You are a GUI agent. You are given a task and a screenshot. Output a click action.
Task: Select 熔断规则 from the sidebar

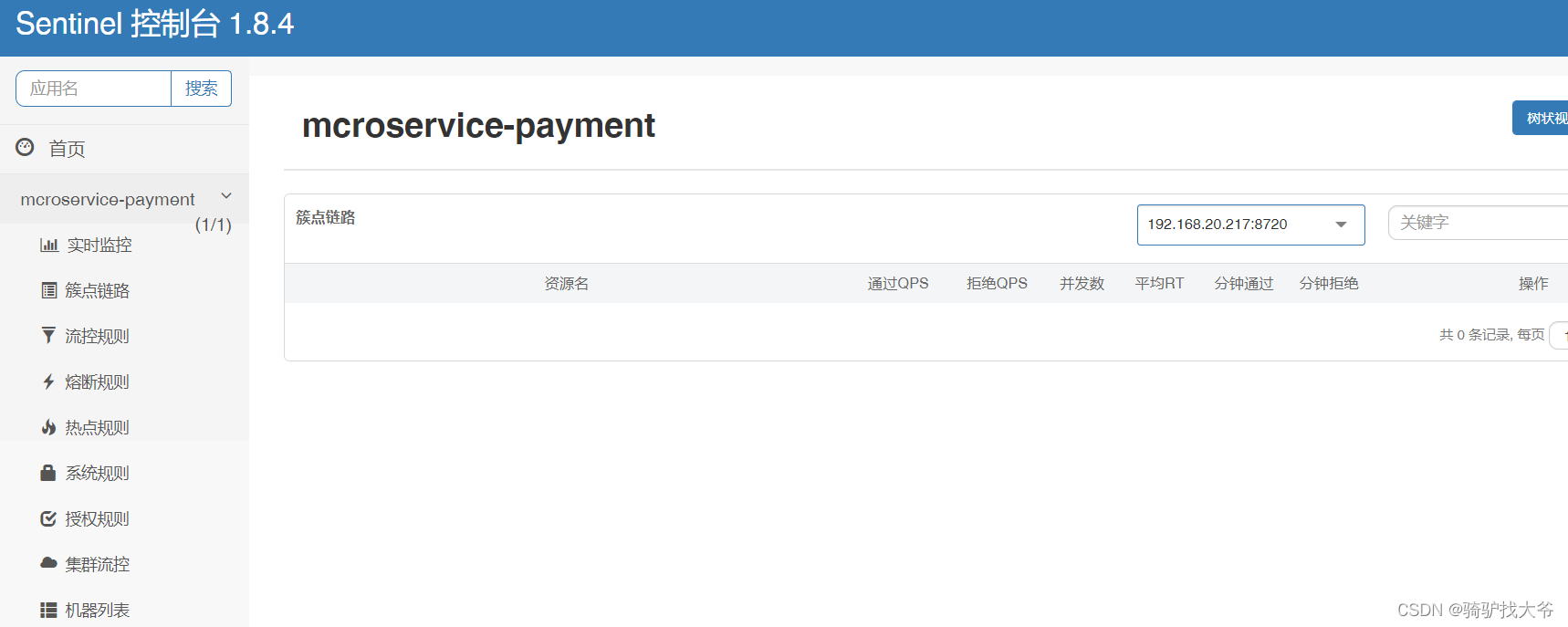pos(97,381)
